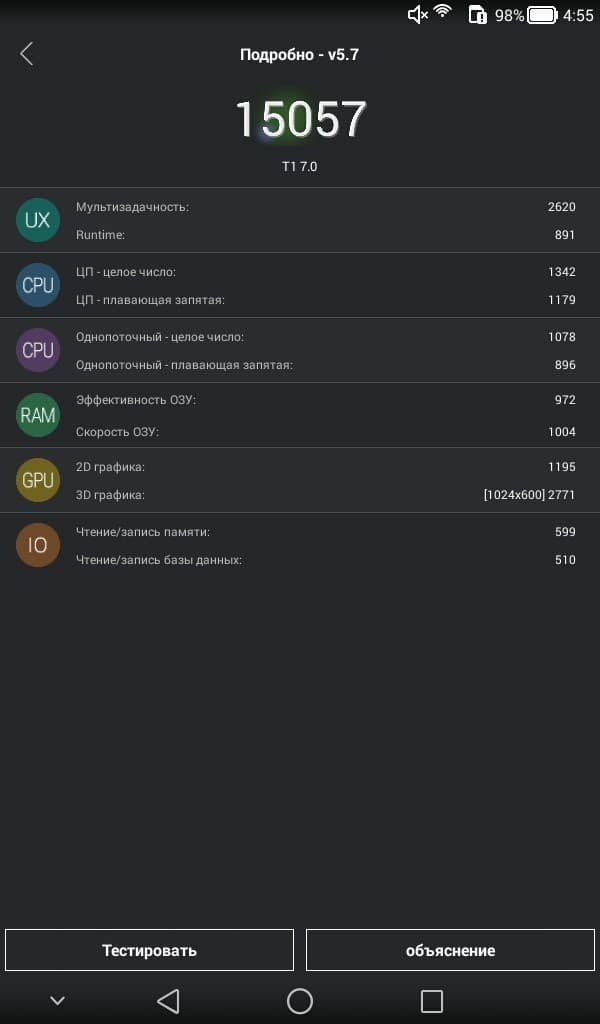600x1024 pixels.
Task: Collapse navigation bar with down chevron
Action: pos(57,1001)
